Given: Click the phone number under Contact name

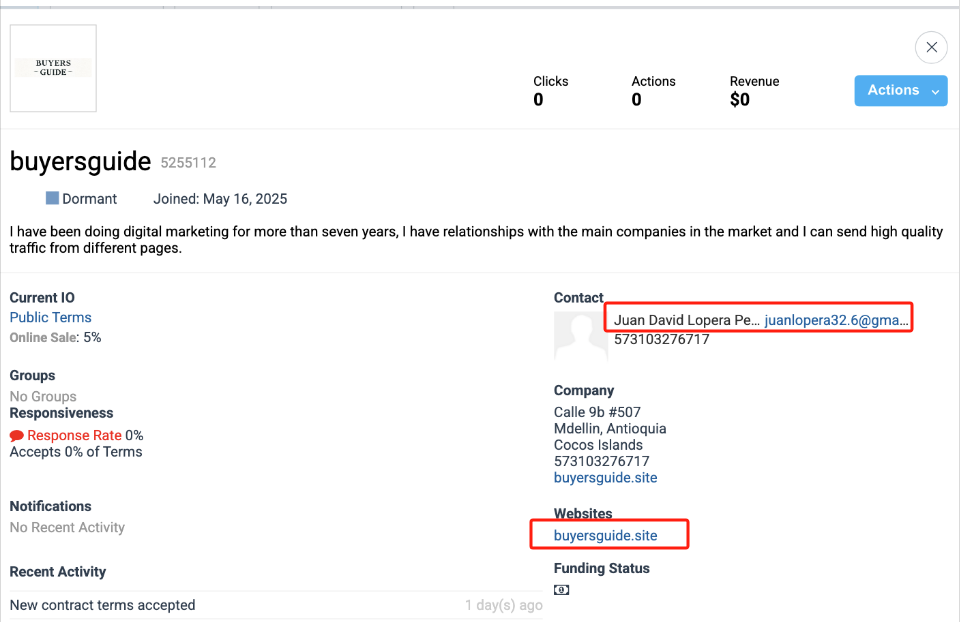Looking at the screenshot, I should (x=661, y=339).
